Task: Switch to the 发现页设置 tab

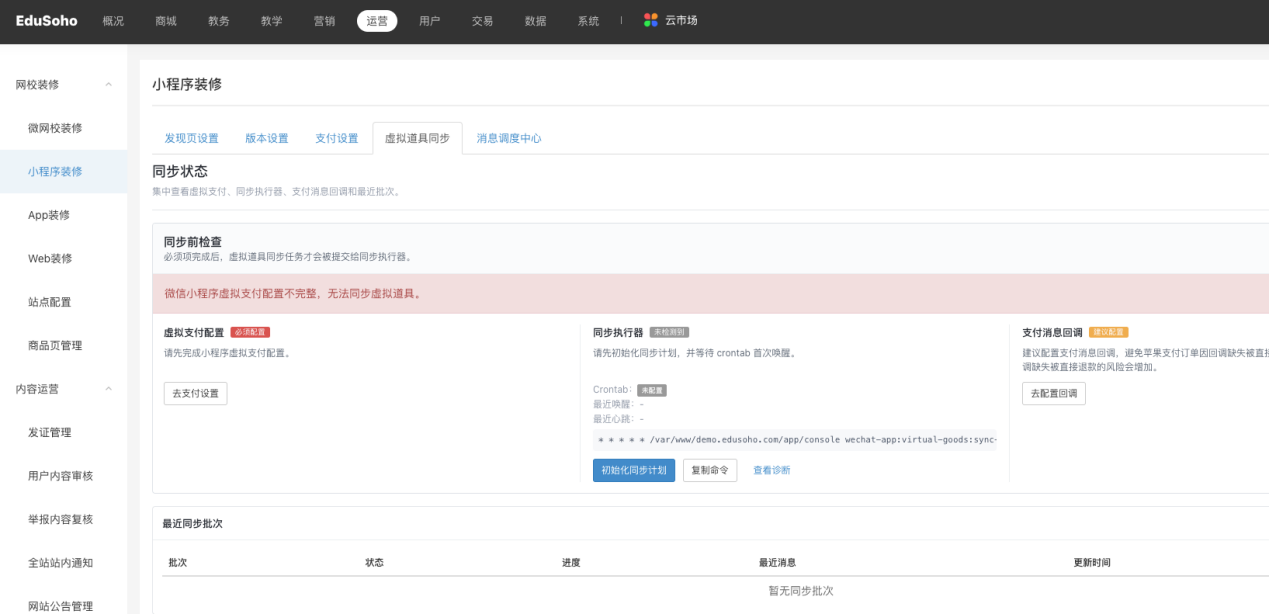Action: [x=191, y=138]
